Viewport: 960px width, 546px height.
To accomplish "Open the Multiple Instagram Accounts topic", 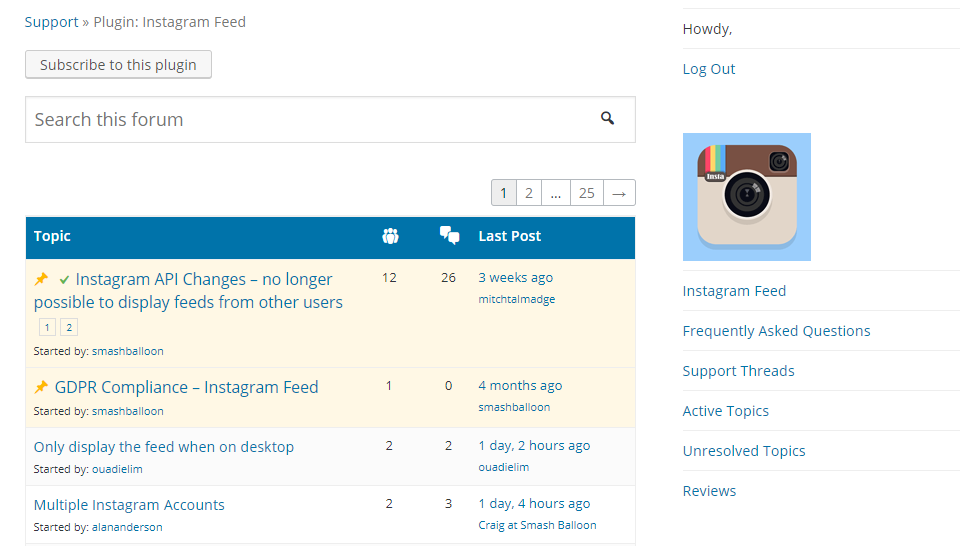I will point(129,505).
